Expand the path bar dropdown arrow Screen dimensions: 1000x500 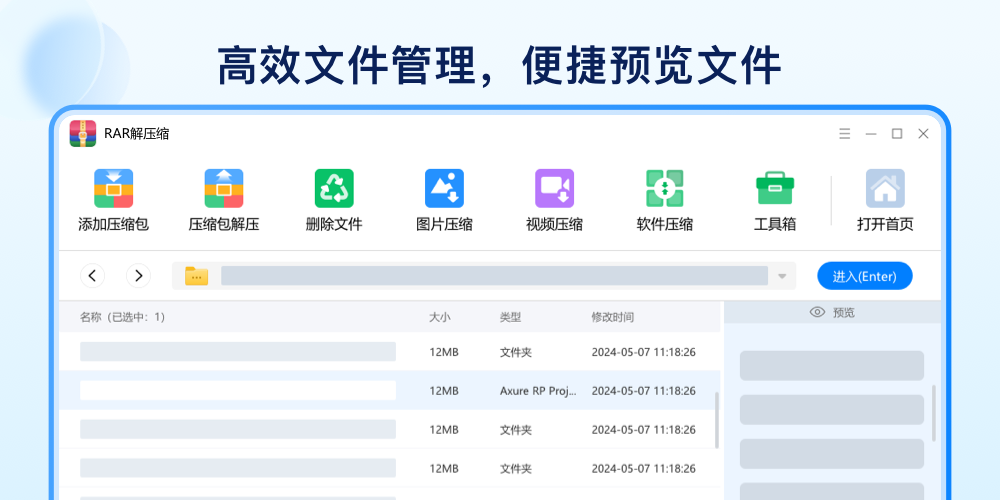[782, 276]
